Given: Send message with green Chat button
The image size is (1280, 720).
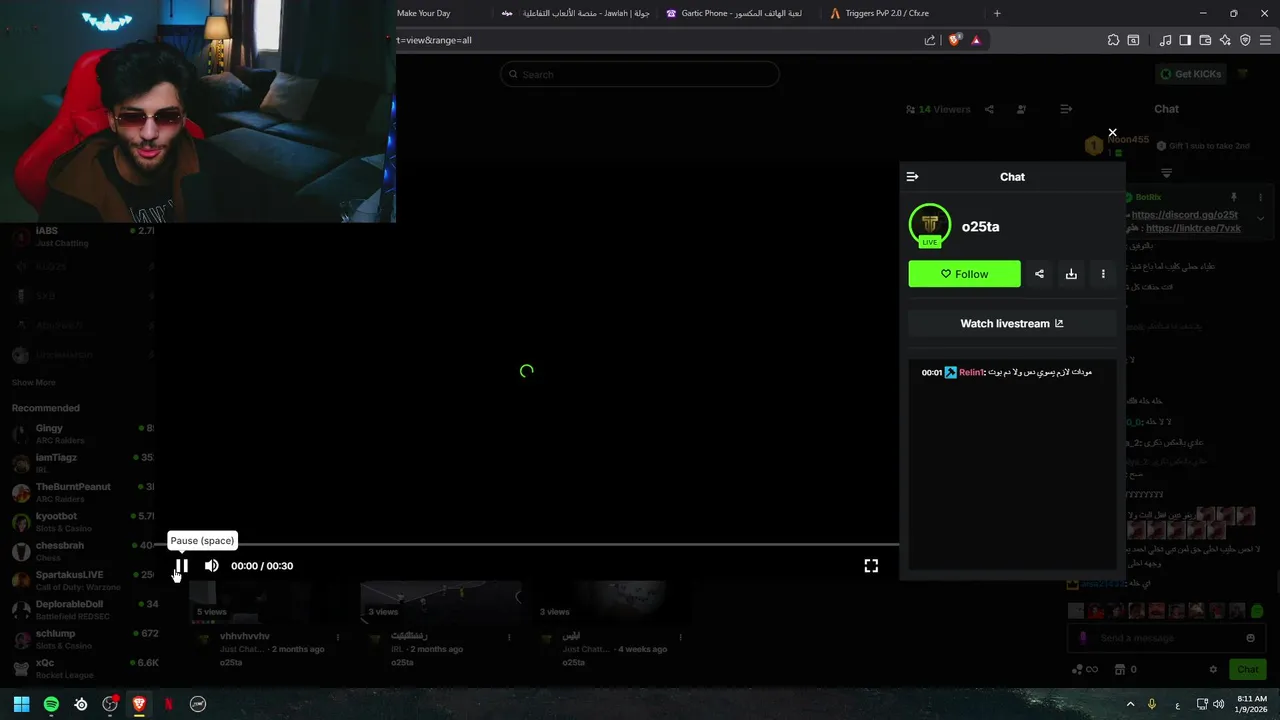Looking at the screenshot, I should (1248, 669).
